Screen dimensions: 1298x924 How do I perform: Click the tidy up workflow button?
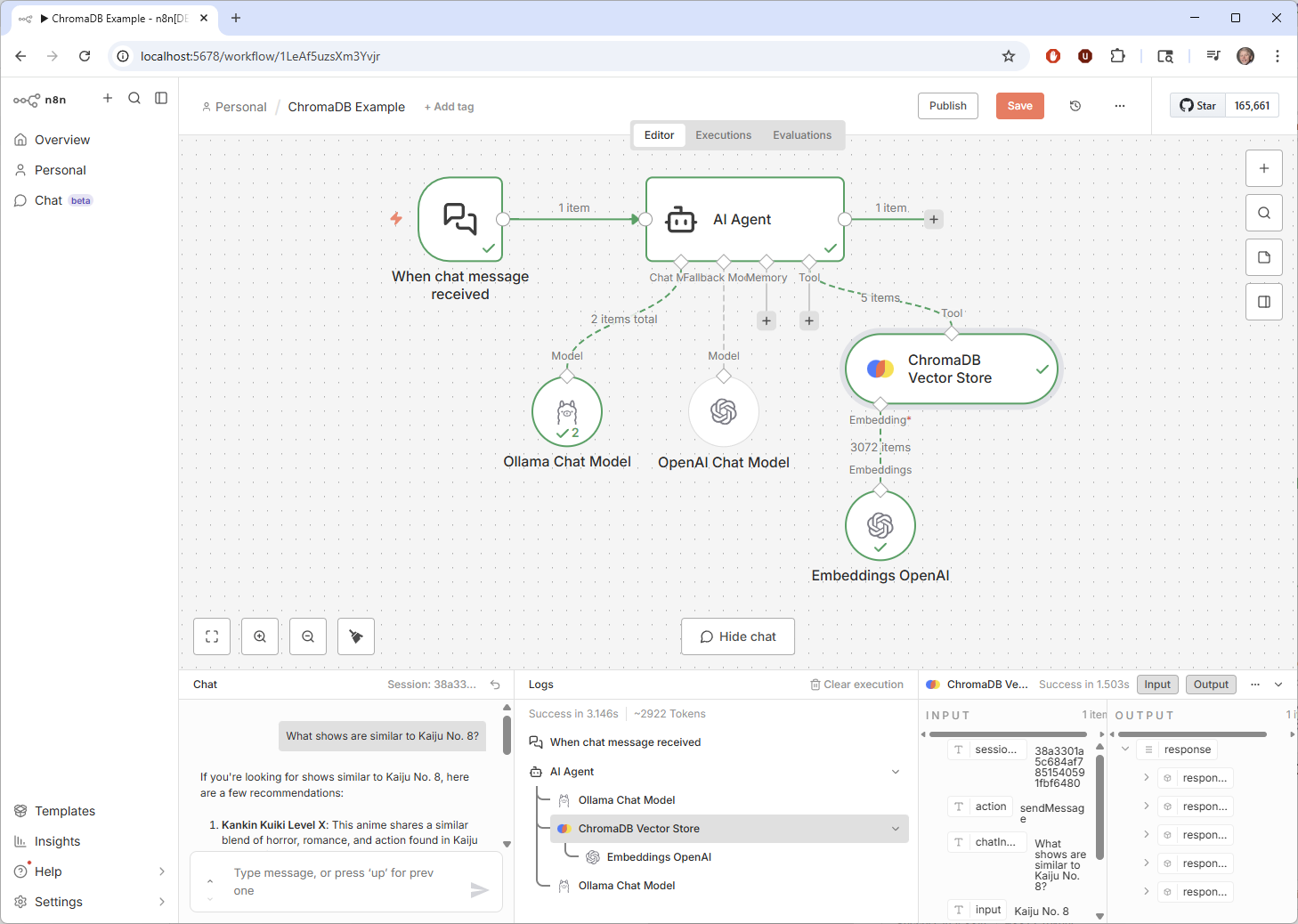click(356, 636)
